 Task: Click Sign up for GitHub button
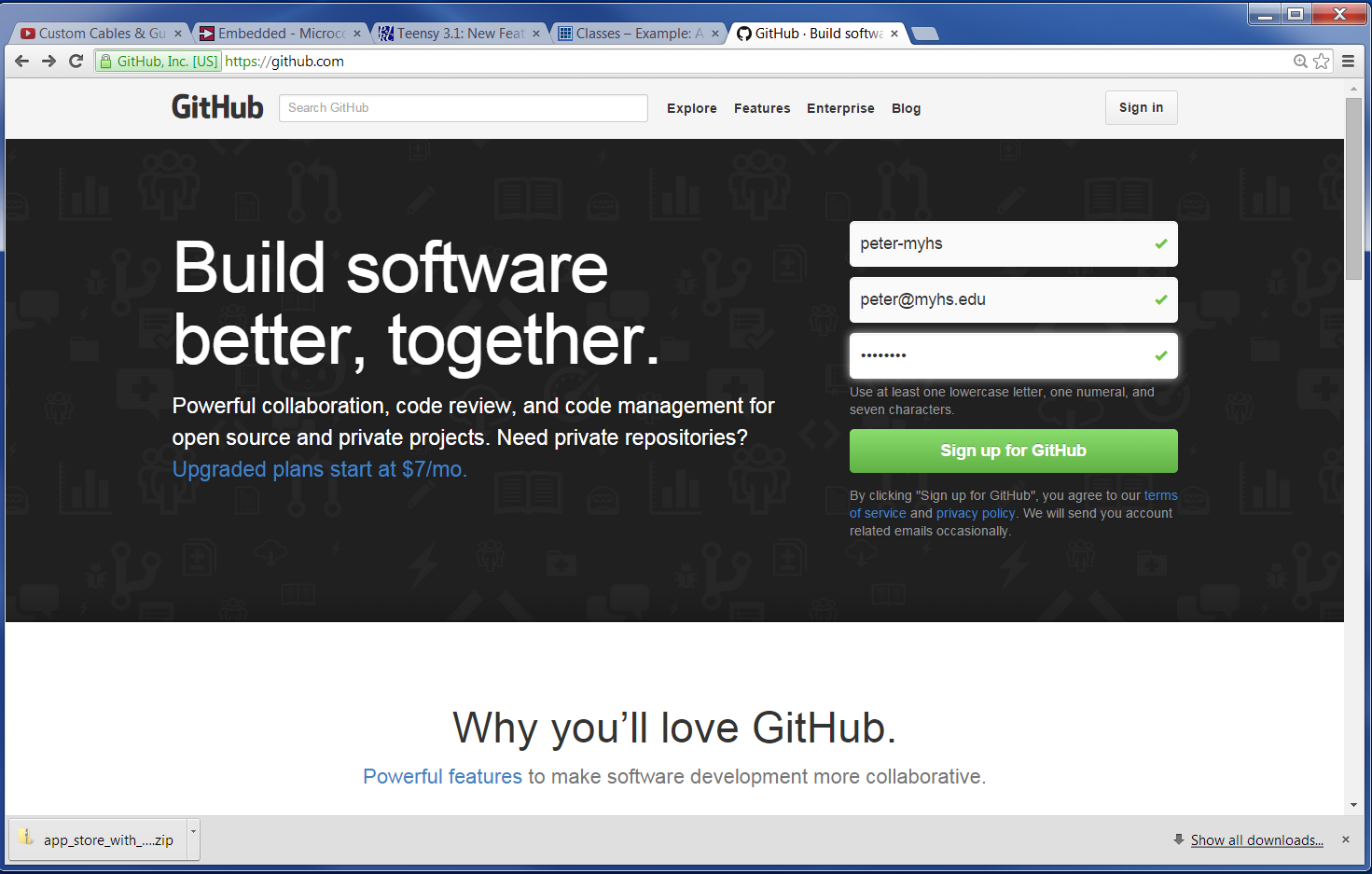(1013, 451)
